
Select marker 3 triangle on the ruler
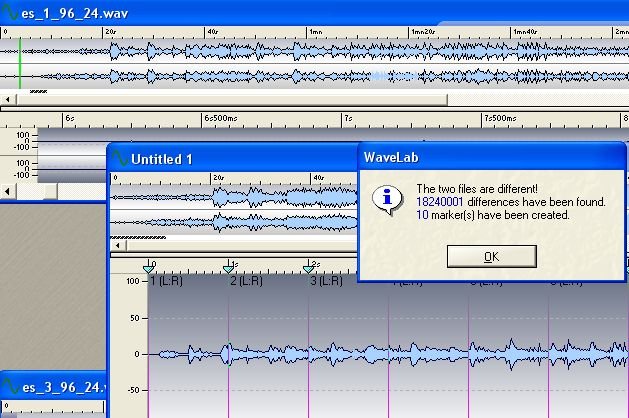click(309, 268)
